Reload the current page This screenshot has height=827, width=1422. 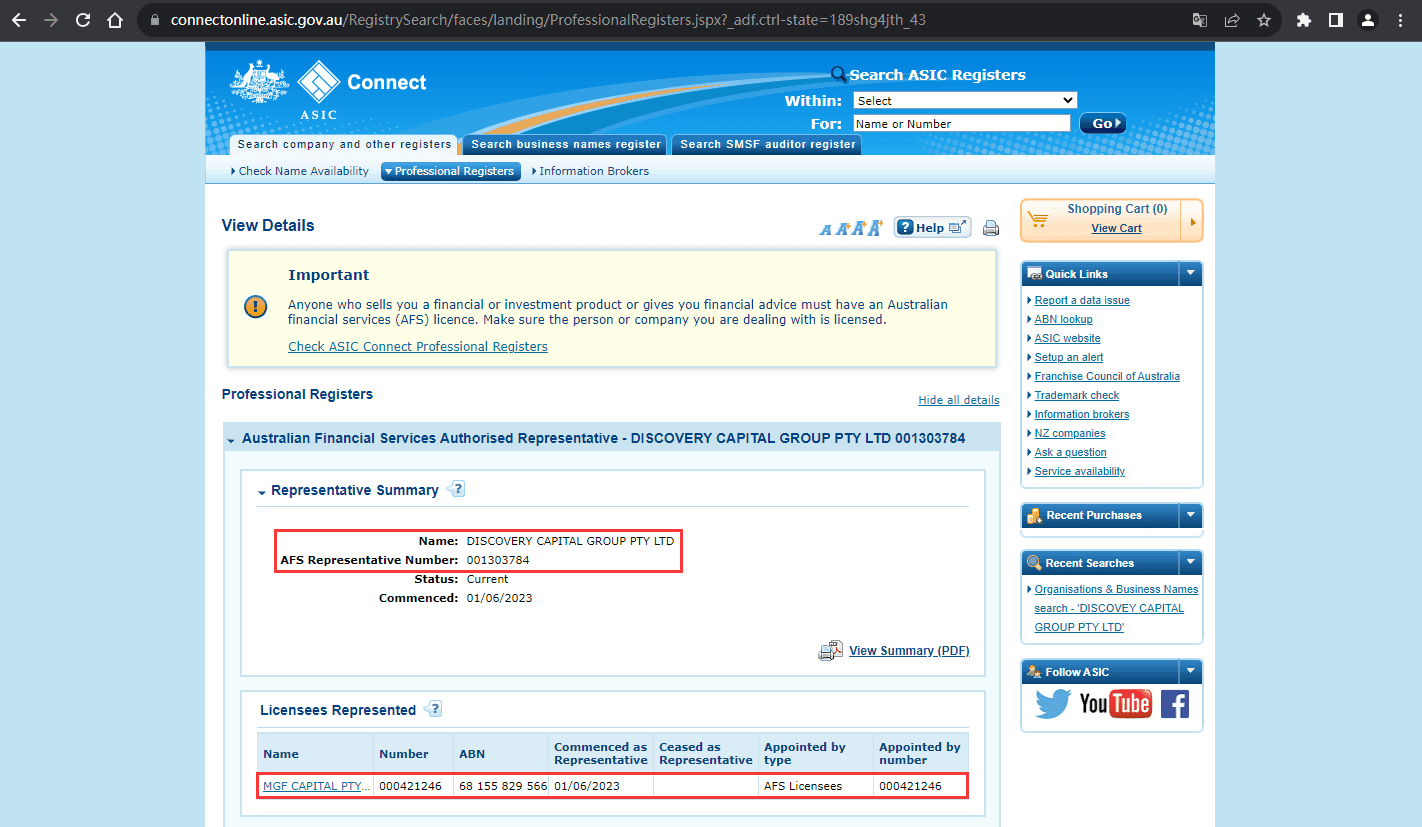[x=83, y=20]
